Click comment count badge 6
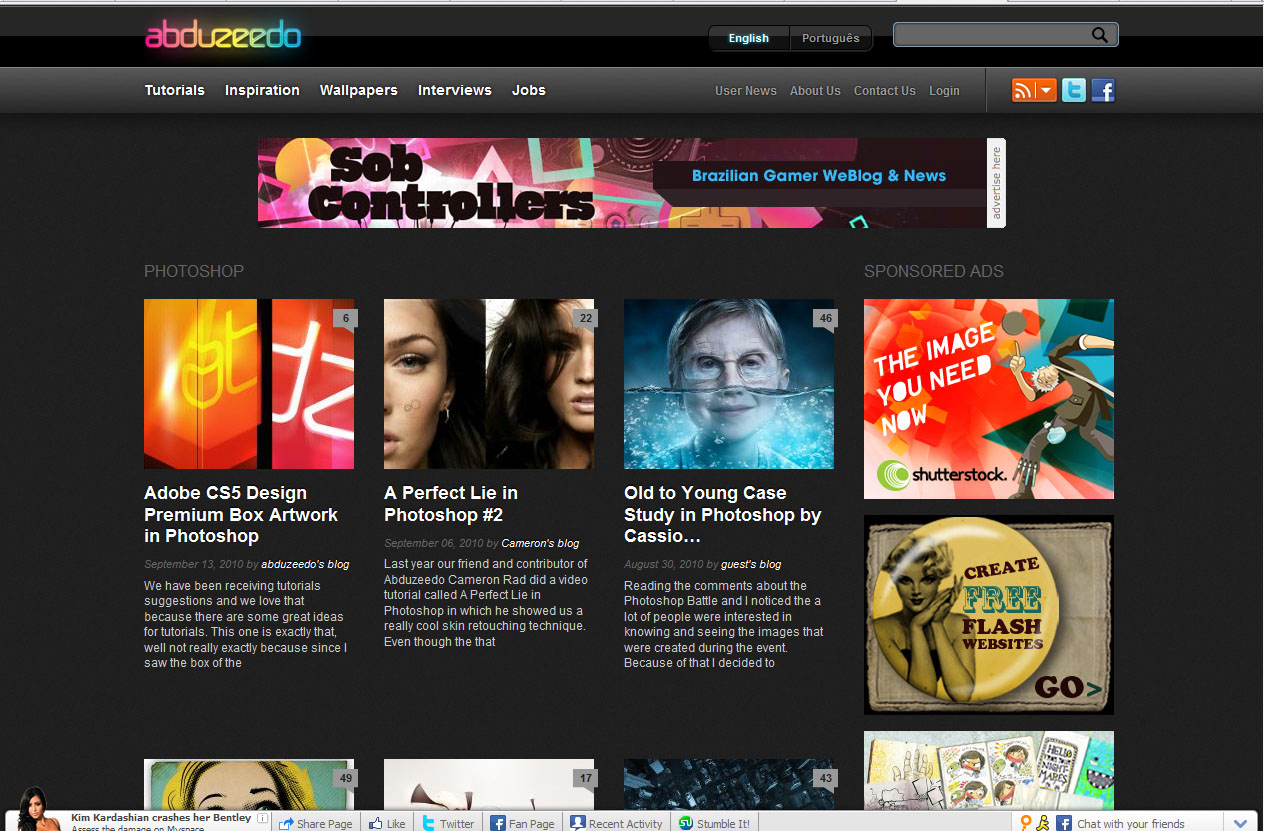 click(346, 319)
